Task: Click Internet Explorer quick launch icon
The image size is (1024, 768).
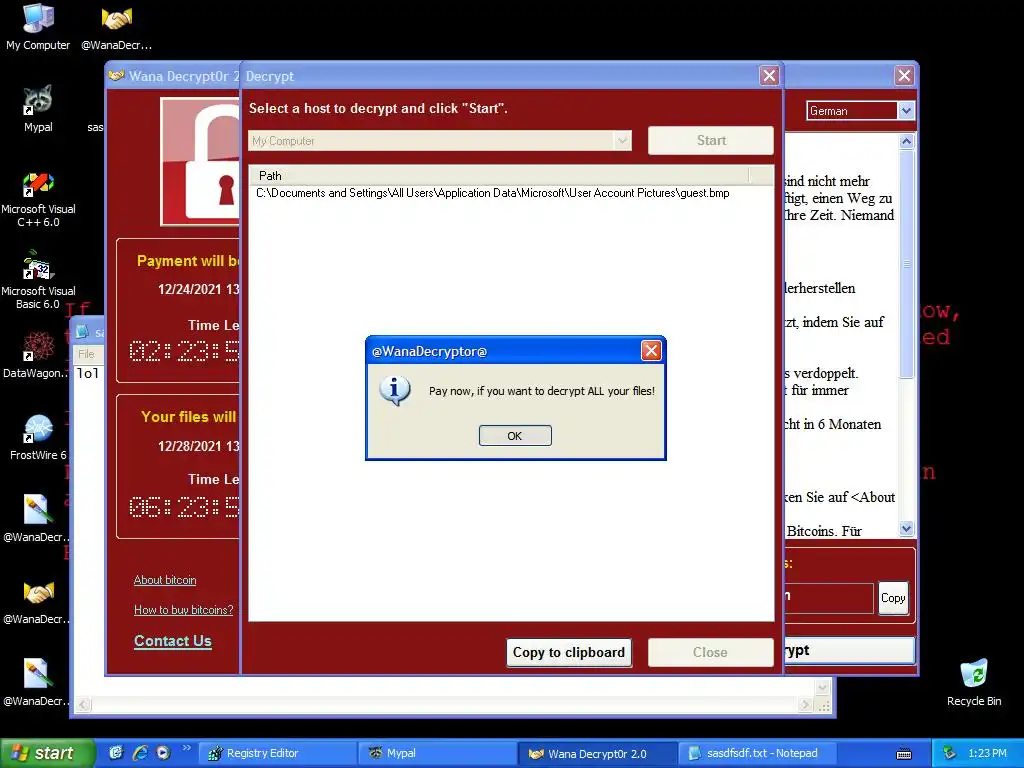Action: [x=140, y=753]
